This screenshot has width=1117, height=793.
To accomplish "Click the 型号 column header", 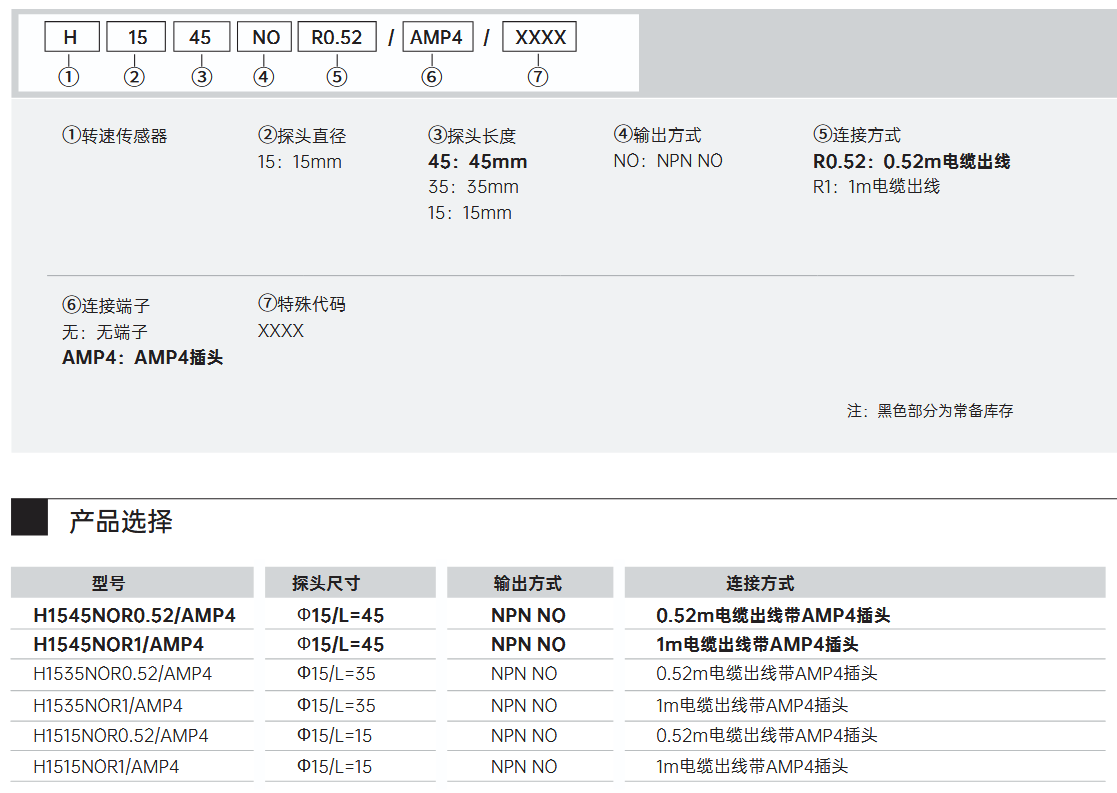I will tap(109, 583).
